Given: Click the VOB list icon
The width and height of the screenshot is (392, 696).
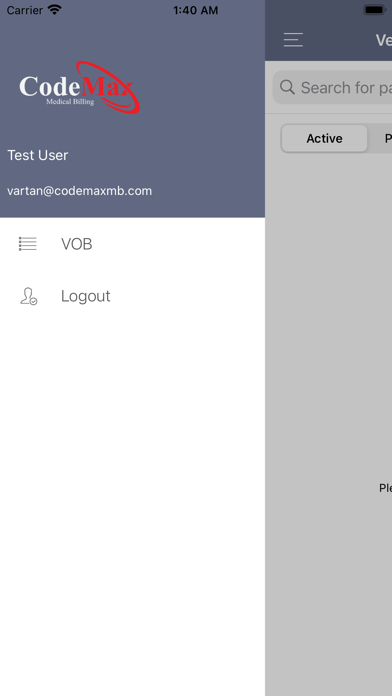Looking at the screenshot, I should [28, 244].
